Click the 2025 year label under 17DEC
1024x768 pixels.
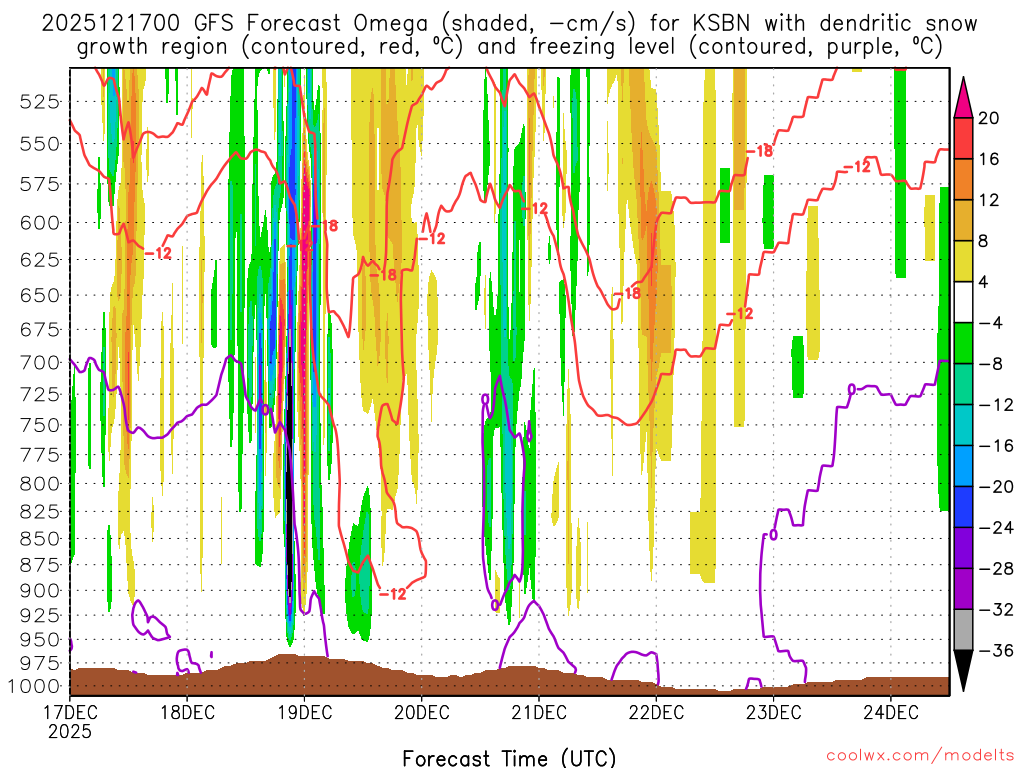(70, 731)
